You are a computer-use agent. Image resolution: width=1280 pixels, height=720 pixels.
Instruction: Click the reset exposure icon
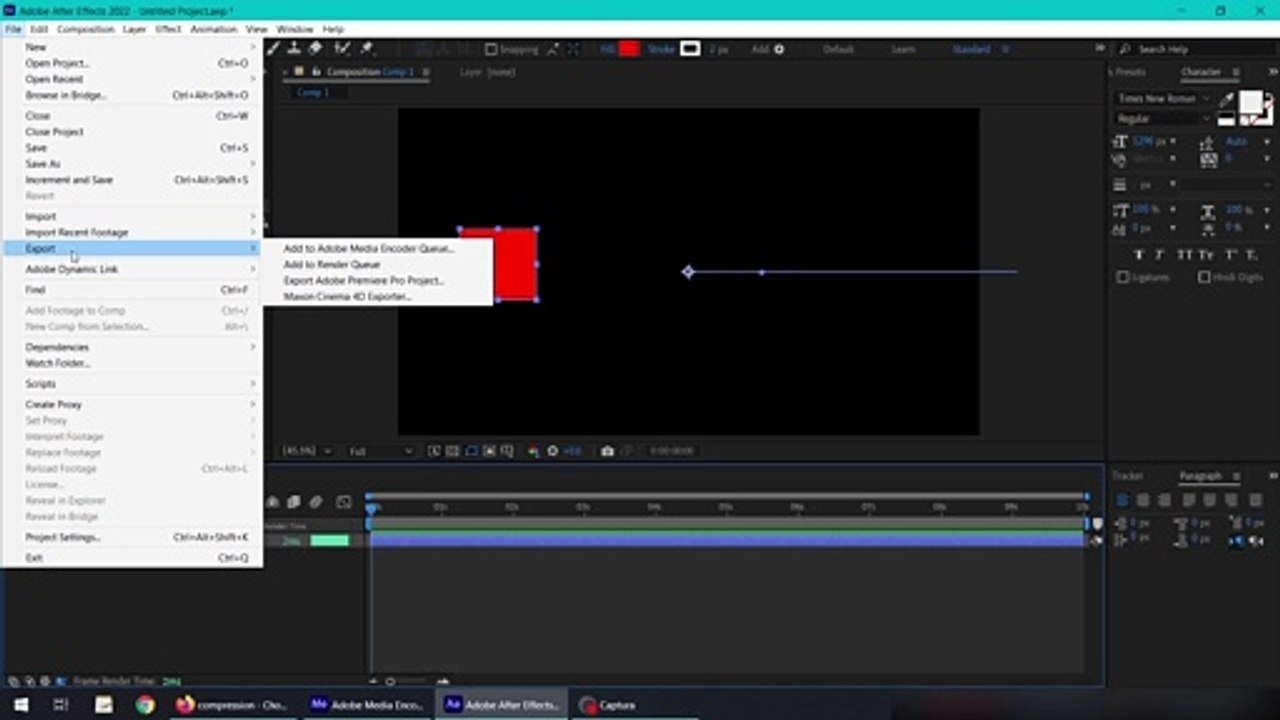tap(552, 451)
